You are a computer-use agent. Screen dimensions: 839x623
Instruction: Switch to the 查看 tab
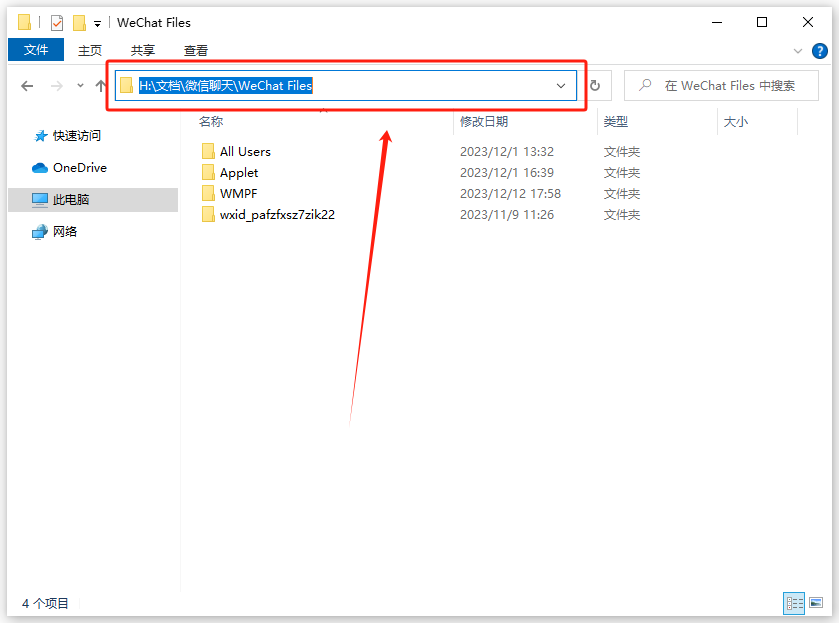(195, 50)
